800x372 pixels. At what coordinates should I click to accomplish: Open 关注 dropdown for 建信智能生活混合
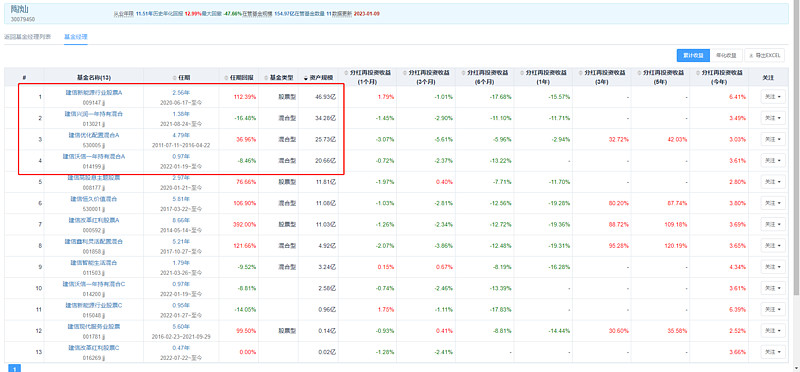coord(773,267)
